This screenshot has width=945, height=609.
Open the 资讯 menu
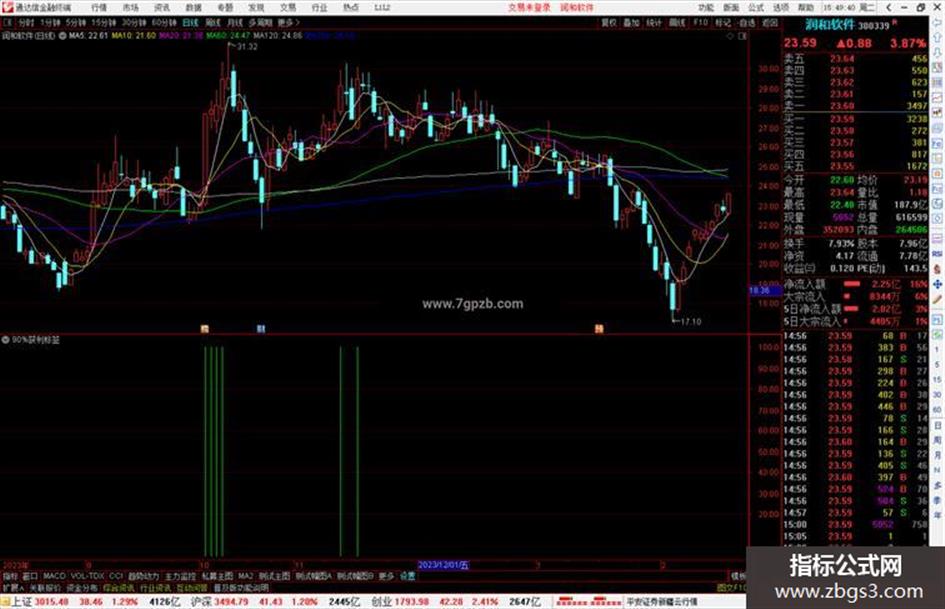[x=162, y=8]
